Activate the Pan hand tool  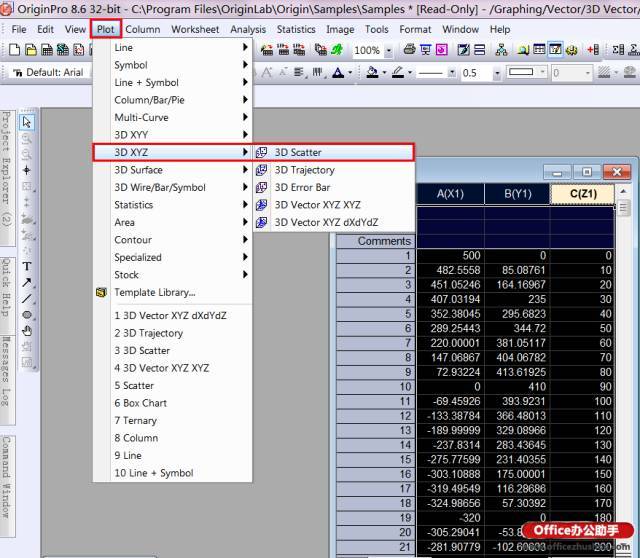[27, 331]
